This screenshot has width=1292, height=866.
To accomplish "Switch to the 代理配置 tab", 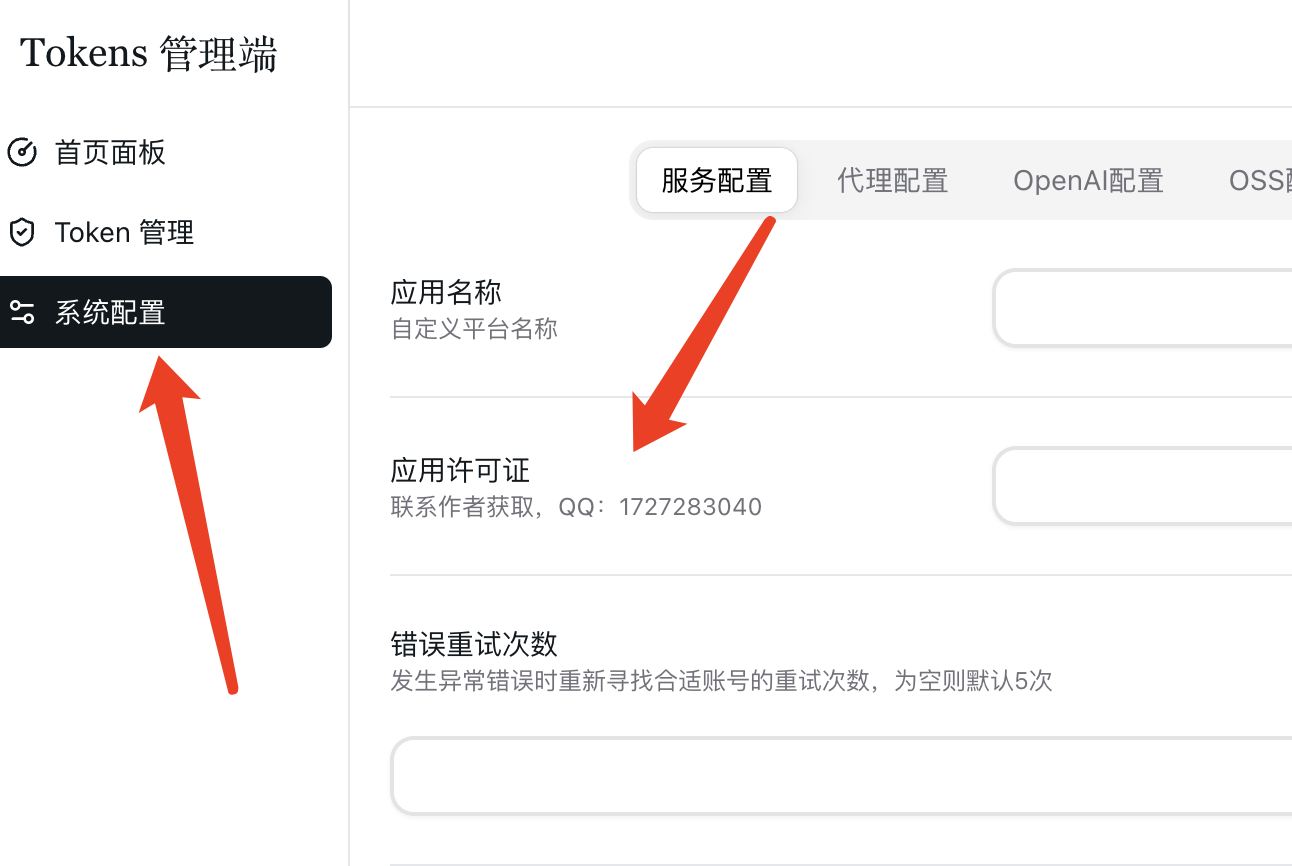I will (x=892, y=181).
